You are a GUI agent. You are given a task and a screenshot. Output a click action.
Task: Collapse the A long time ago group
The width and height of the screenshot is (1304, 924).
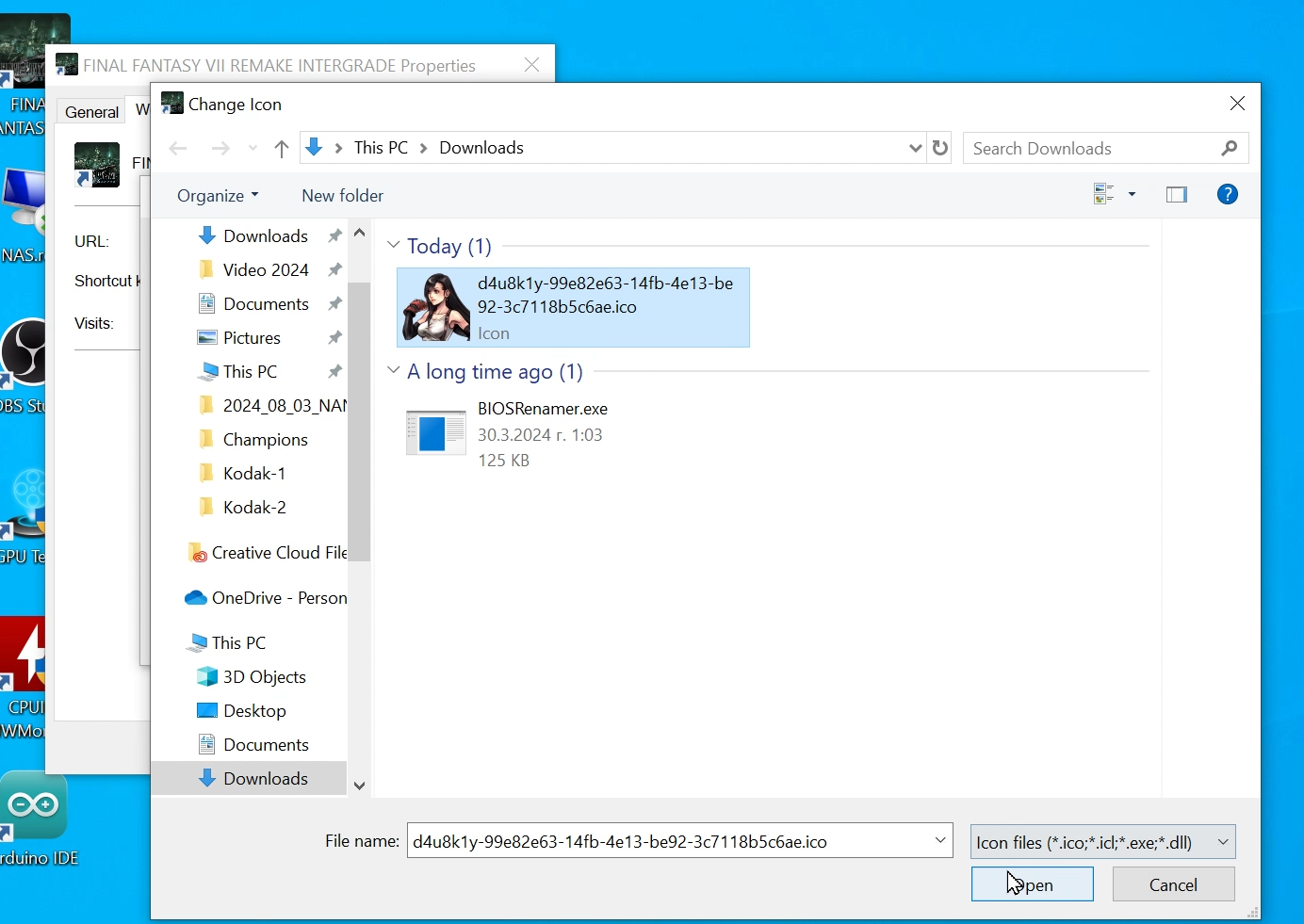pyautogui.click(x=394, y=370)
